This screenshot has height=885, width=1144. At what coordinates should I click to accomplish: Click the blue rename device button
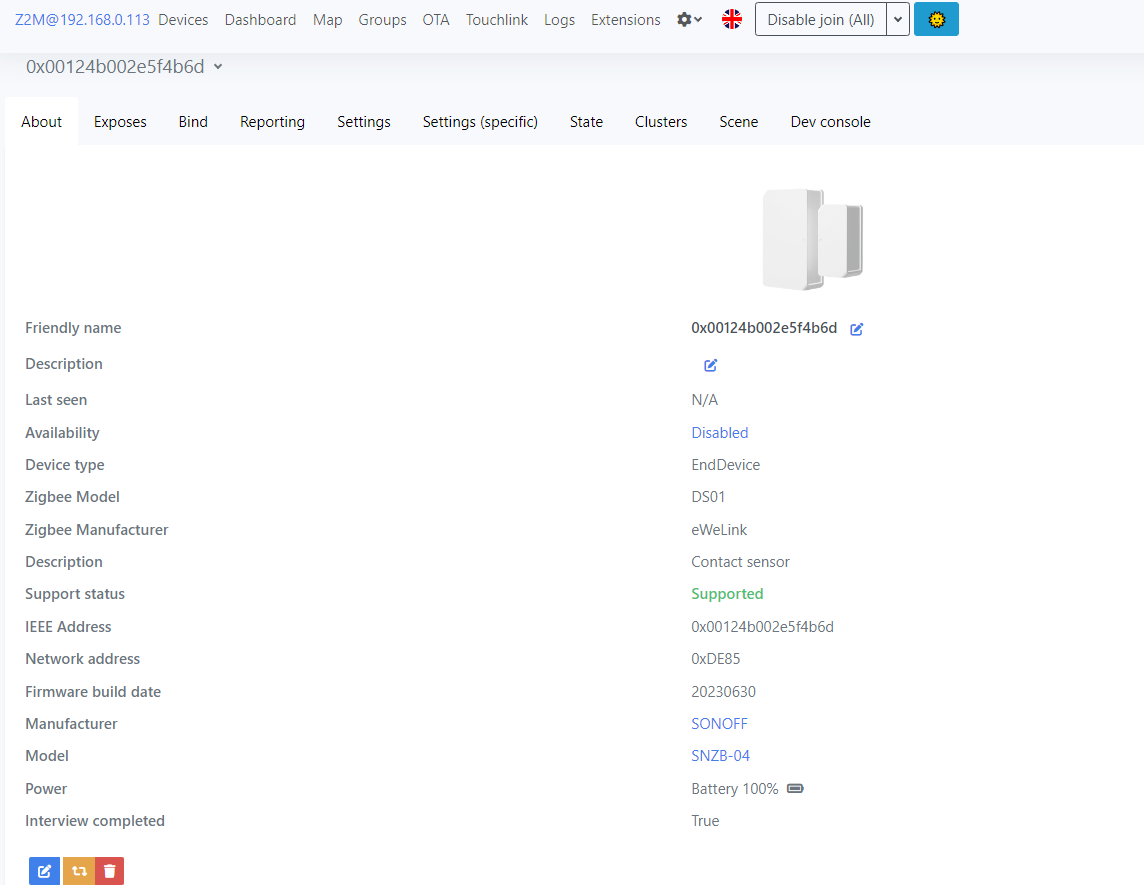click(x=45, y=871)
